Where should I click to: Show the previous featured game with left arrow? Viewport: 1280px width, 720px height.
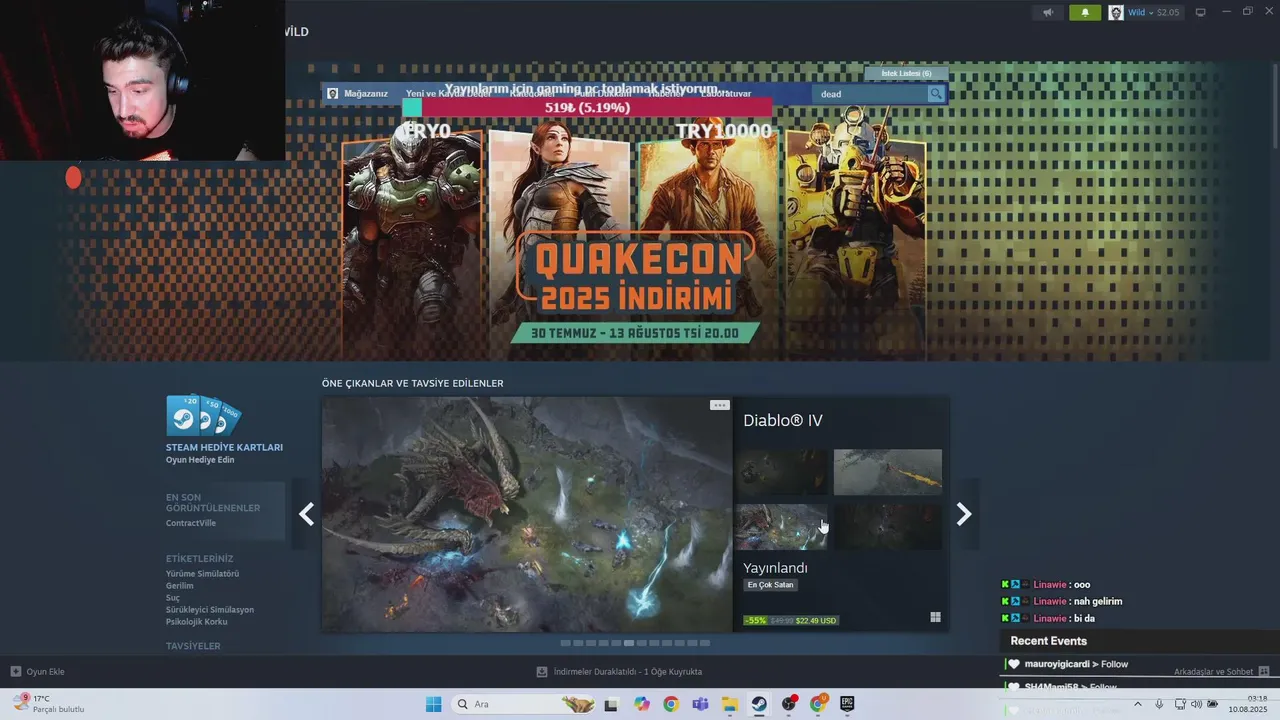[307, 514]
